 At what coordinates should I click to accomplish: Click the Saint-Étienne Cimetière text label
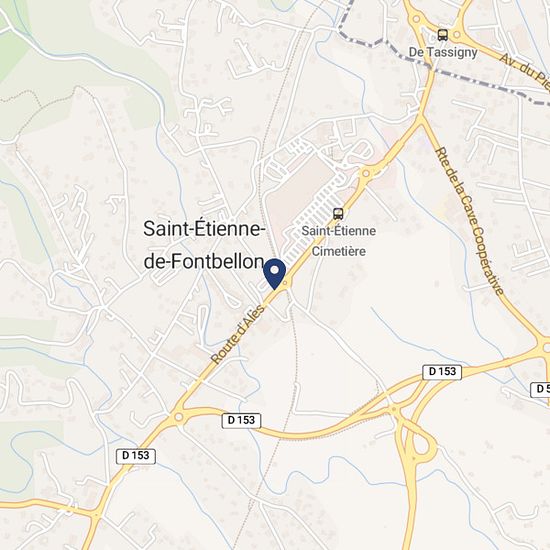(339, 241)
